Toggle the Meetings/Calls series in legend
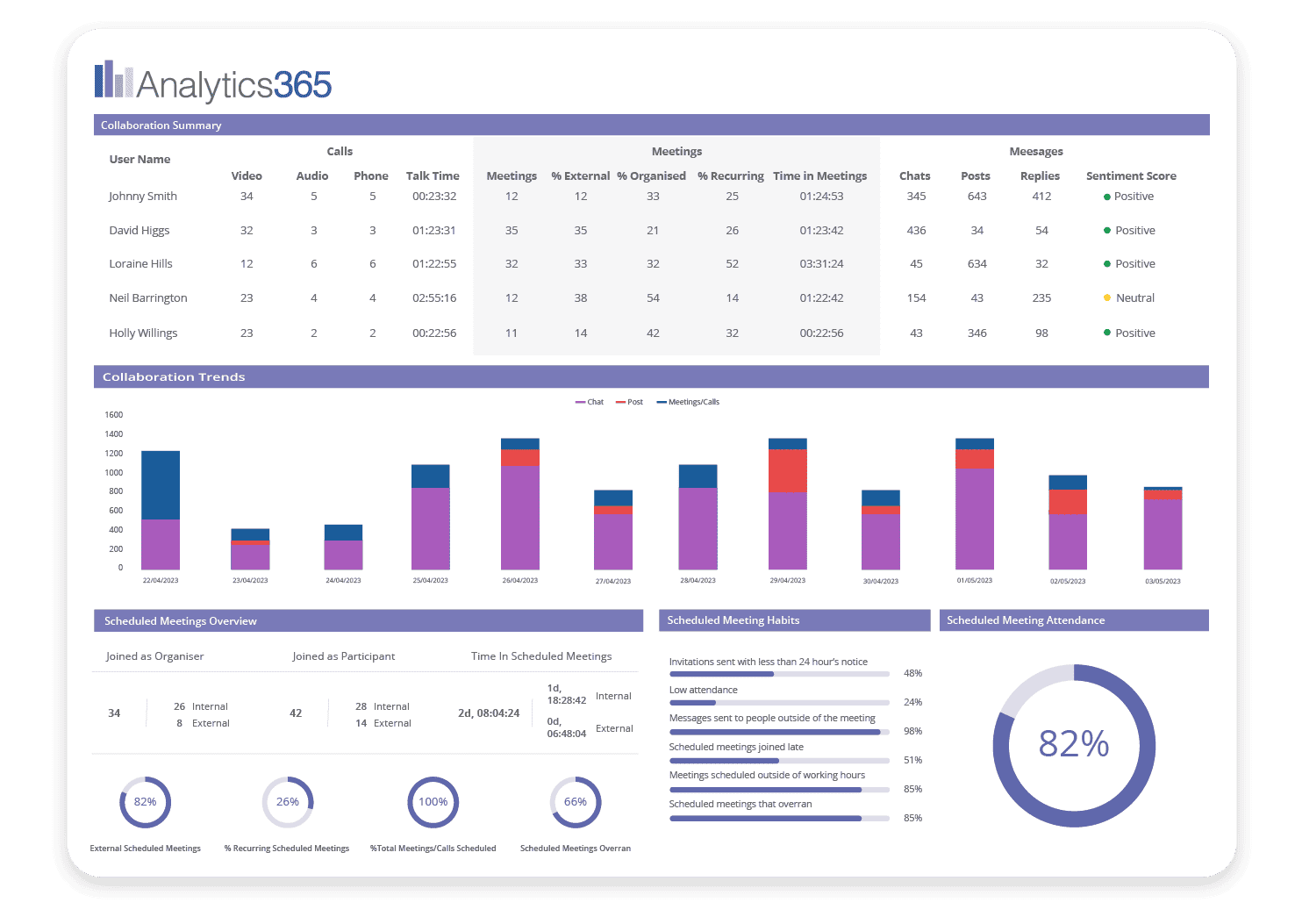Image resolution: width=1295 pixels, height=924 pixels. click(x=688, y=402)
